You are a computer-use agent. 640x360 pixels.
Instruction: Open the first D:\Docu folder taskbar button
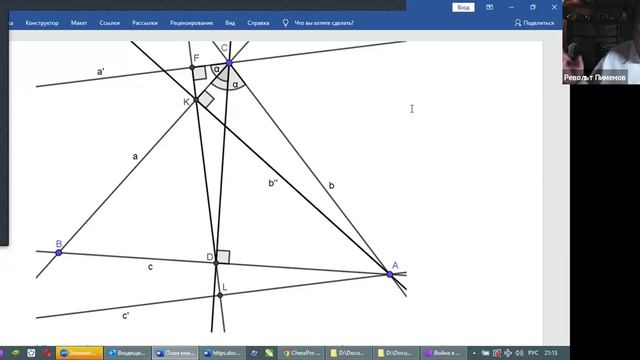[x=348, y=353]
